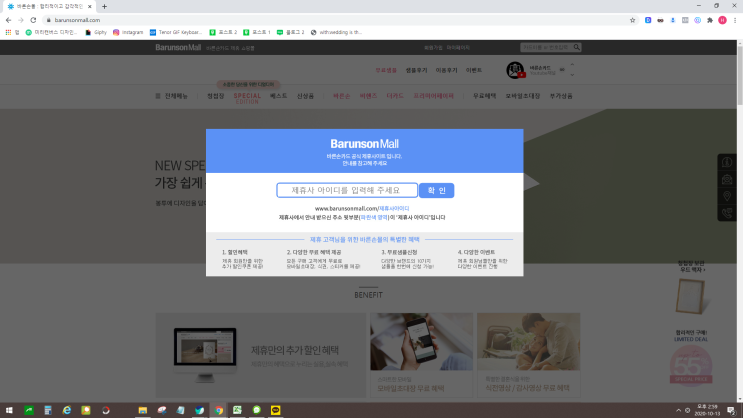This screenshot has height=418, width=743.
Task: Click the wood frame product thumbnail
Action: [691, 296]
